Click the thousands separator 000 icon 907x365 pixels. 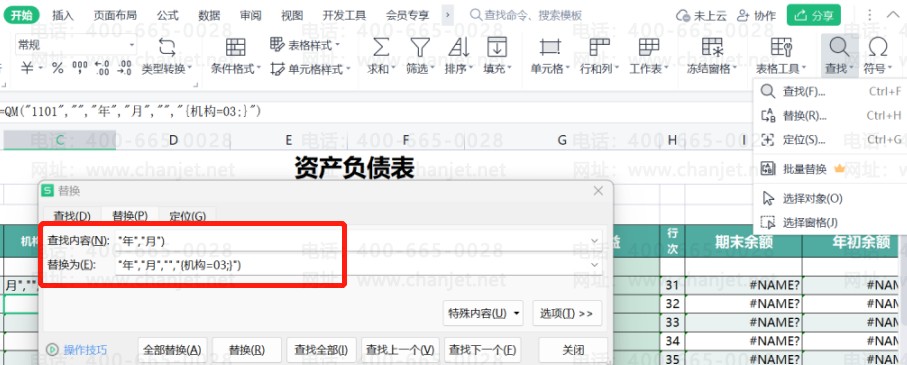[80, 68]
